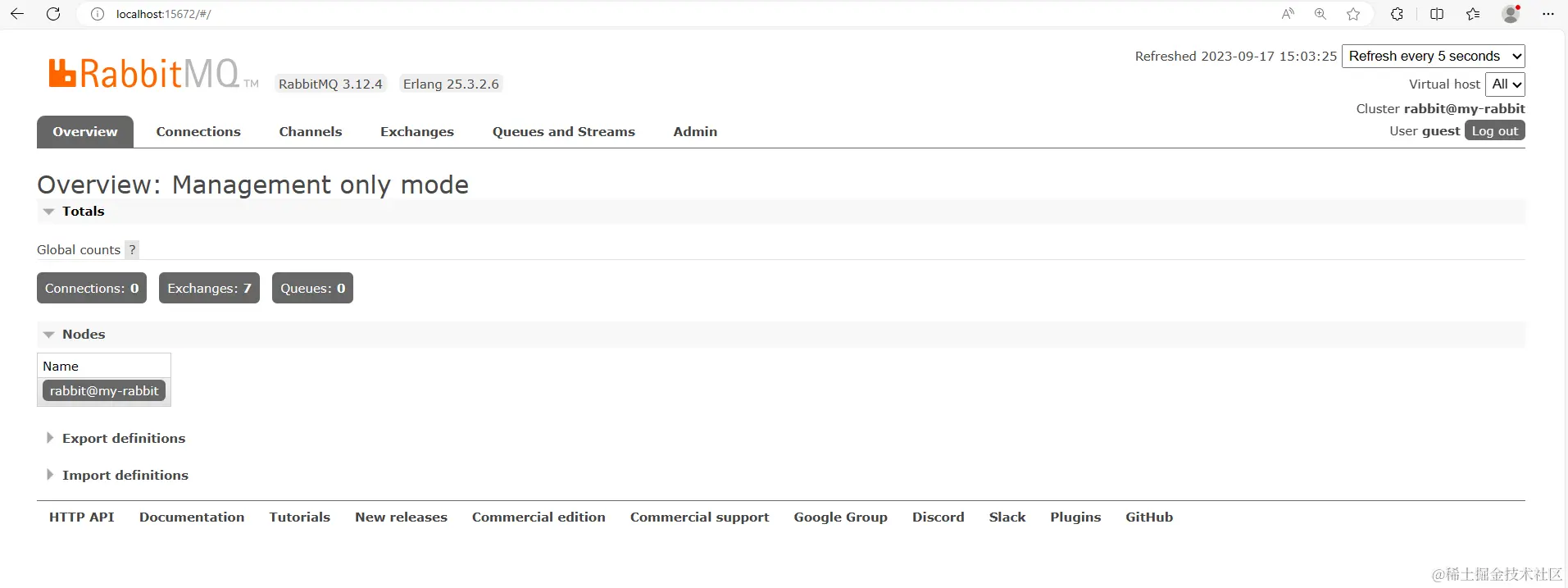Screen dimensions: 1568x588
Task: Click cluster name rabbit@my-rabbit
Action: coord(1465,108)
